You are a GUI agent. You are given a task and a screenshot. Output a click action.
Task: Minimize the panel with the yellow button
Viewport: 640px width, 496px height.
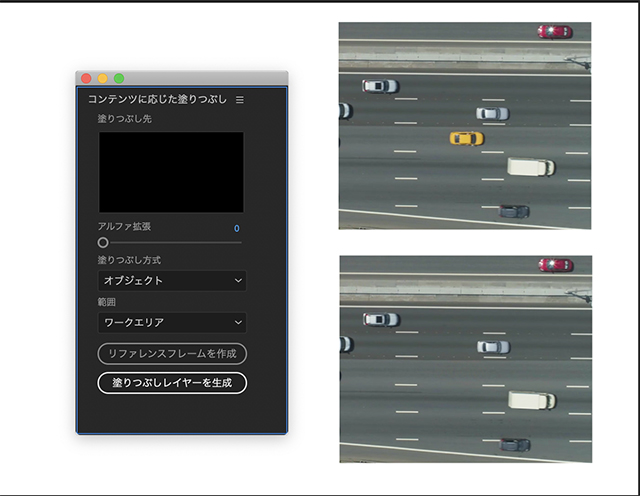point(102,78)
